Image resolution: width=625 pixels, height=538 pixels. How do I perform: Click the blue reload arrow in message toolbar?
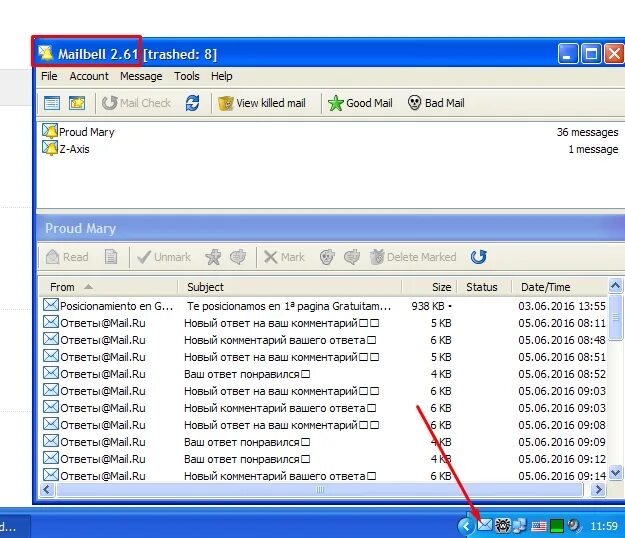(479, 257)
